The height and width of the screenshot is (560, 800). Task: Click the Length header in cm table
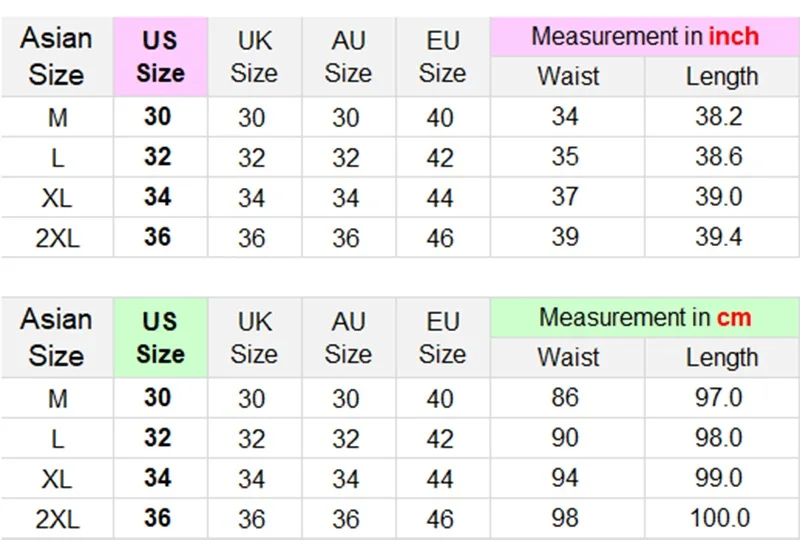tap(721, 358)
